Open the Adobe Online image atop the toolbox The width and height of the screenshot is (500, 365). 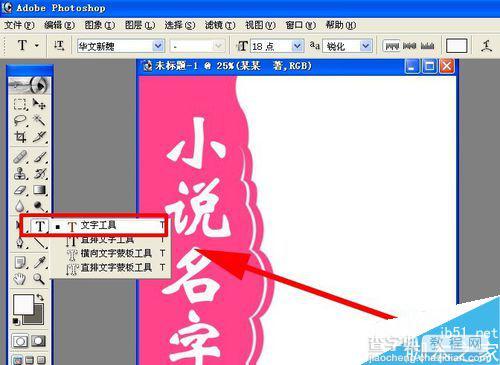click(30, 86)
